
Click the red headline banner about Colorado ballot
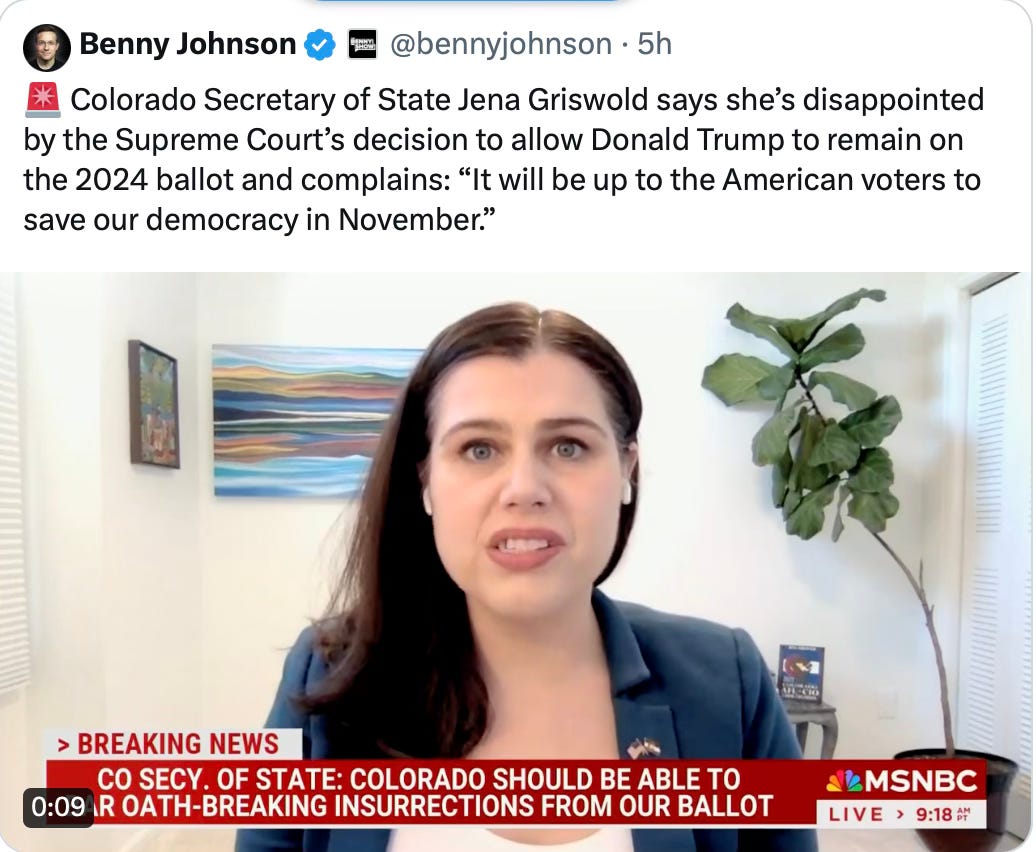(x=433, y=792)
